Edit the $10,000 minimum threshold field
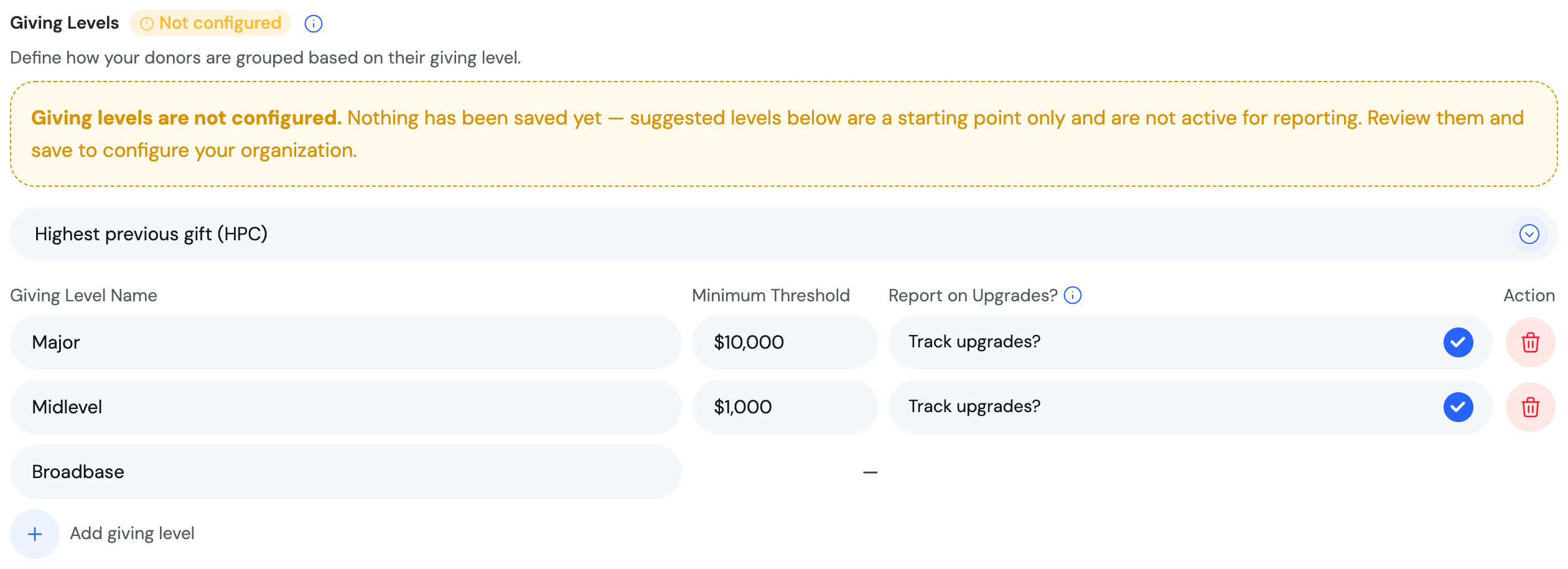Viewport: 1568px width, 569px height. pyautogui.click(x=785, y=342)
